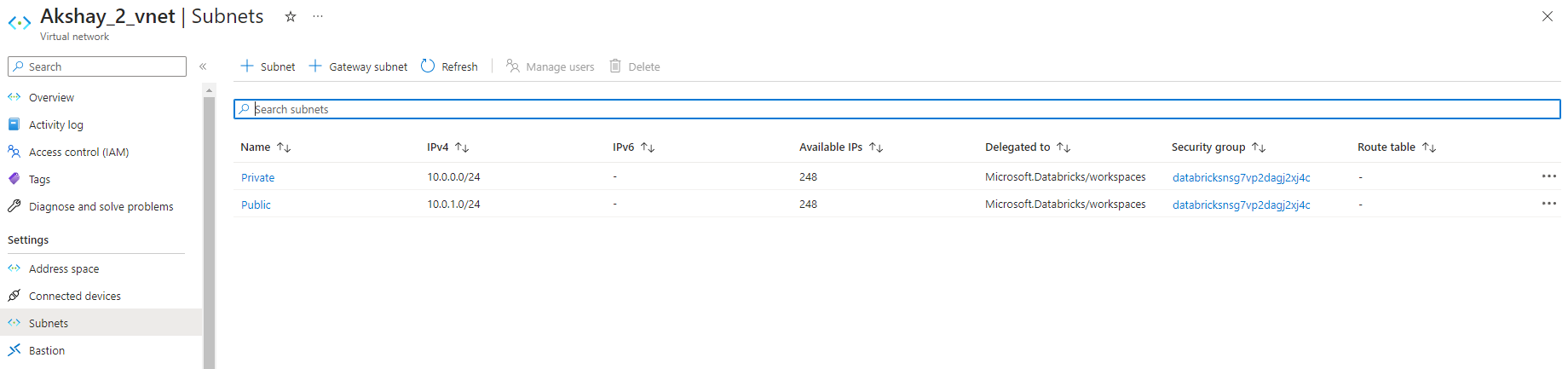The height and width of the screenshot is (369, 1568).
Task: Sort subnets by the IPv4 column
Action: tap(462, 147)
